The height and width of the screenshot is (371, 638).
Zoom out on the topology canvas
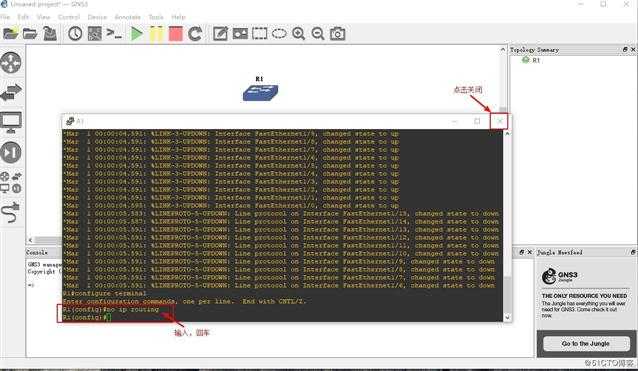tap(318, 33)
